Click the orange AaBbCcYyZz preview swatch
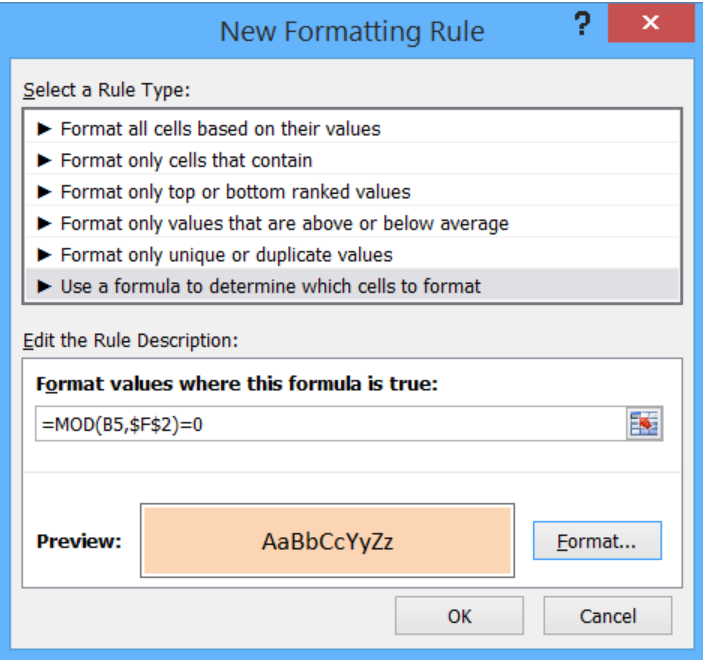This screenshot has height=660, width=703. [327, 541]
